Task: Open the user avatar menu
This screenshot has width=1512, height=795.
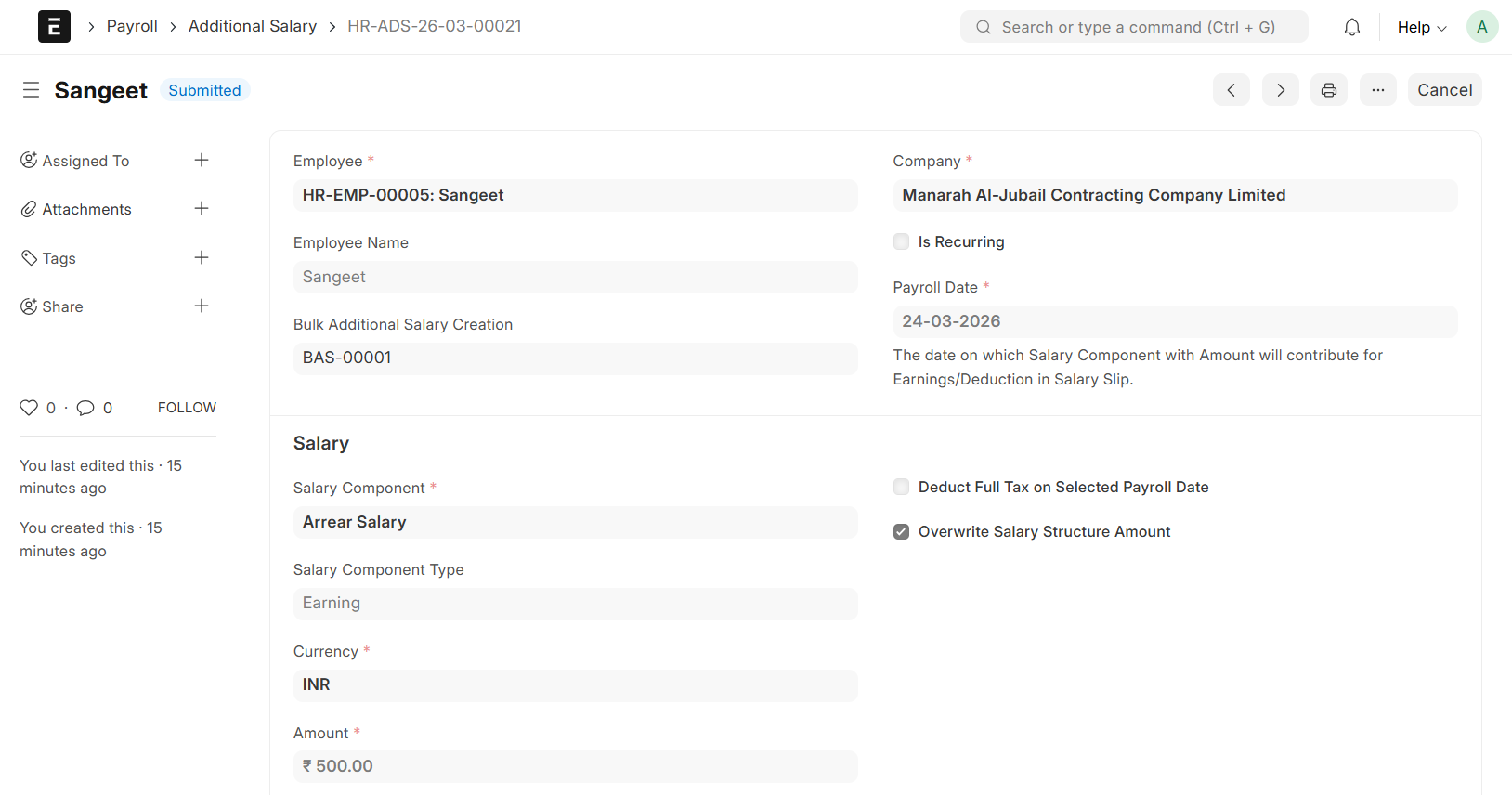Action: tap(1481, 27)
